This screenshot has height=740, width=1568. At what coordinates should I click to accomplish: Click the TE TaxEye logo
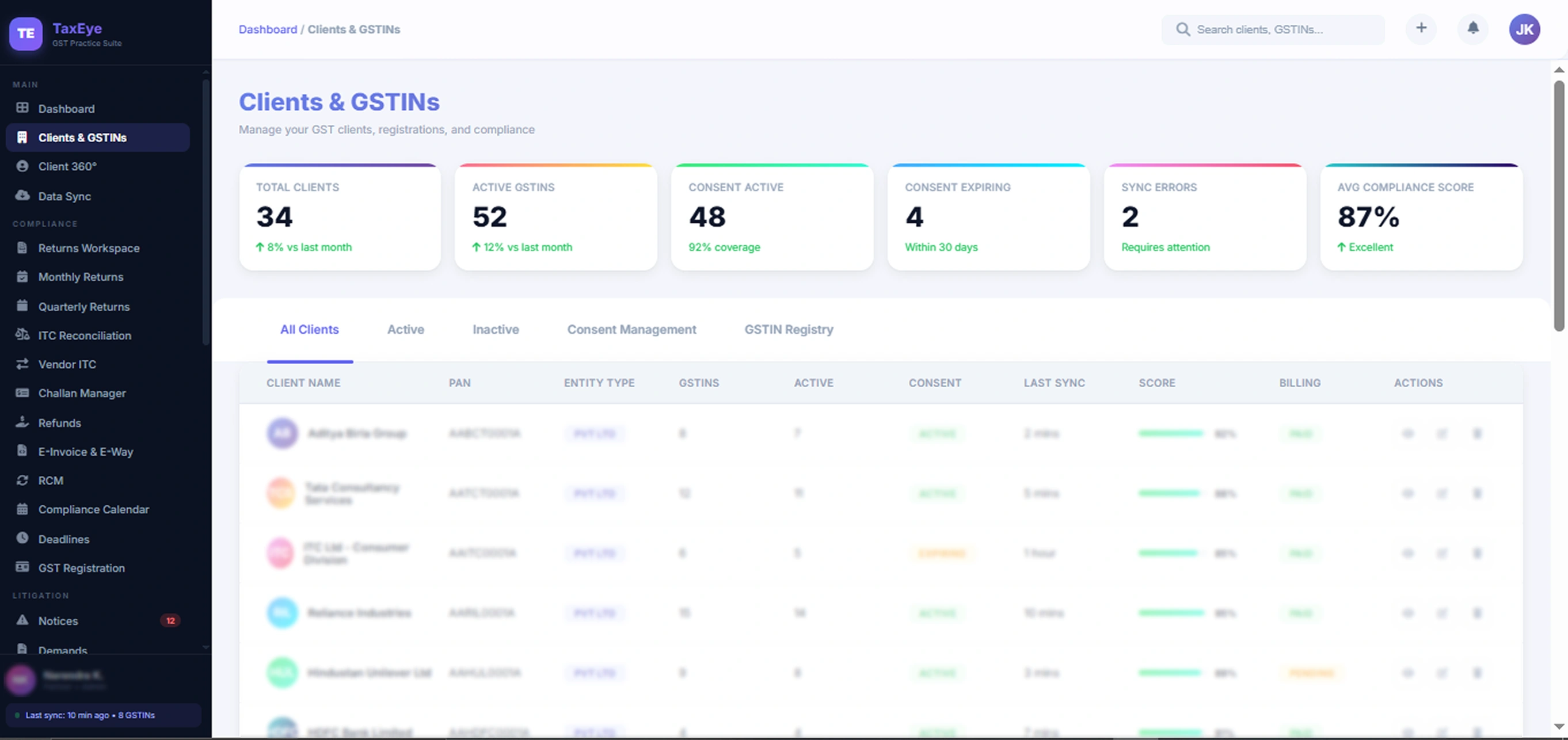(x=25, y=33)
